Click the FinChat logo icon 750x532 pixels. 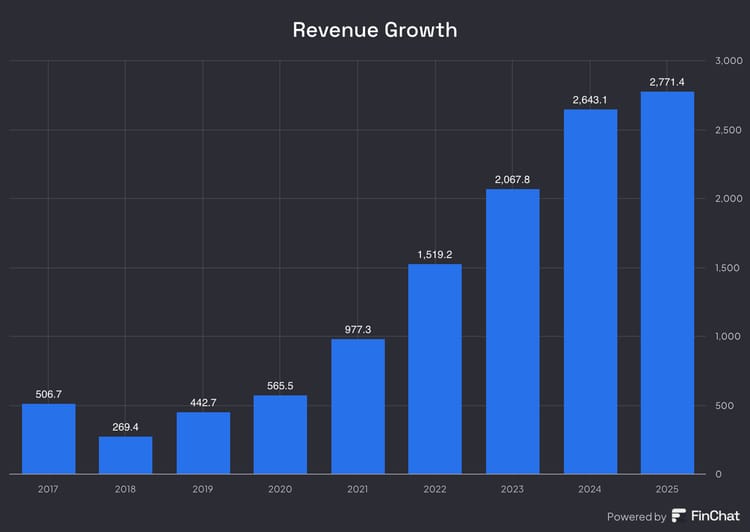coord(679,516)
